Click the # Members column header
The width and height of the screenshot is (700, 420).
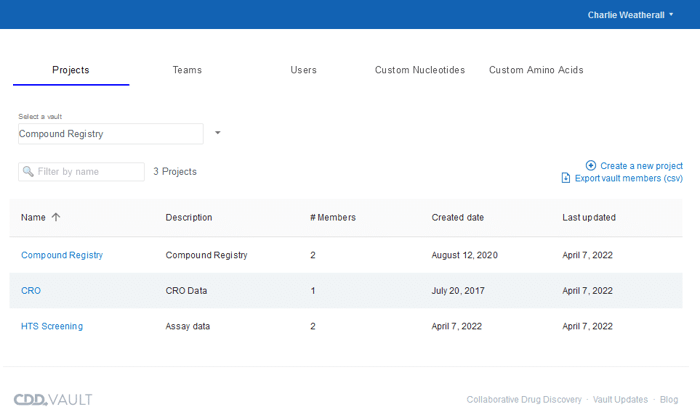333,217
